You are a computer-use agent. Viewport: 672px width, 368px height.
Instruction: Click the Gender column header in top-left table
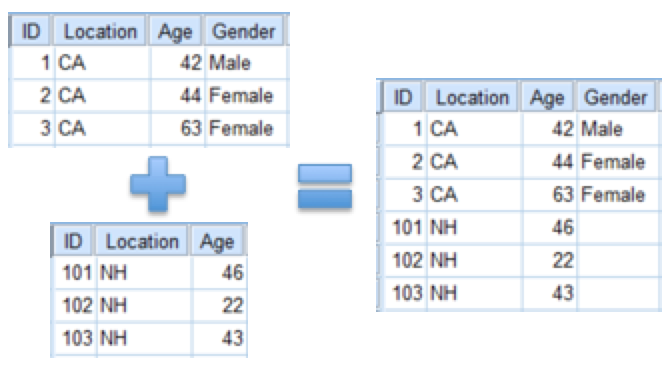pyautogui.click(x=244, y=31)
